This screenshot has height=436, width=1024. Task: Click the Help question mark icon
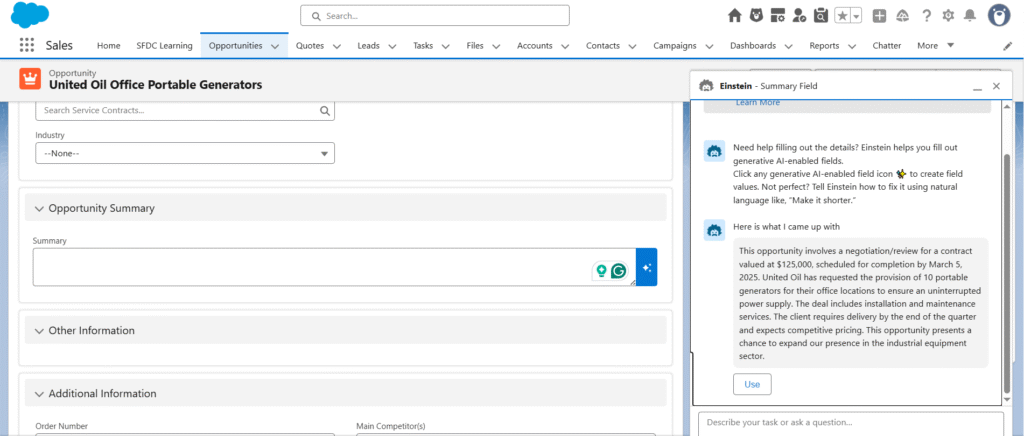(926, 15)
